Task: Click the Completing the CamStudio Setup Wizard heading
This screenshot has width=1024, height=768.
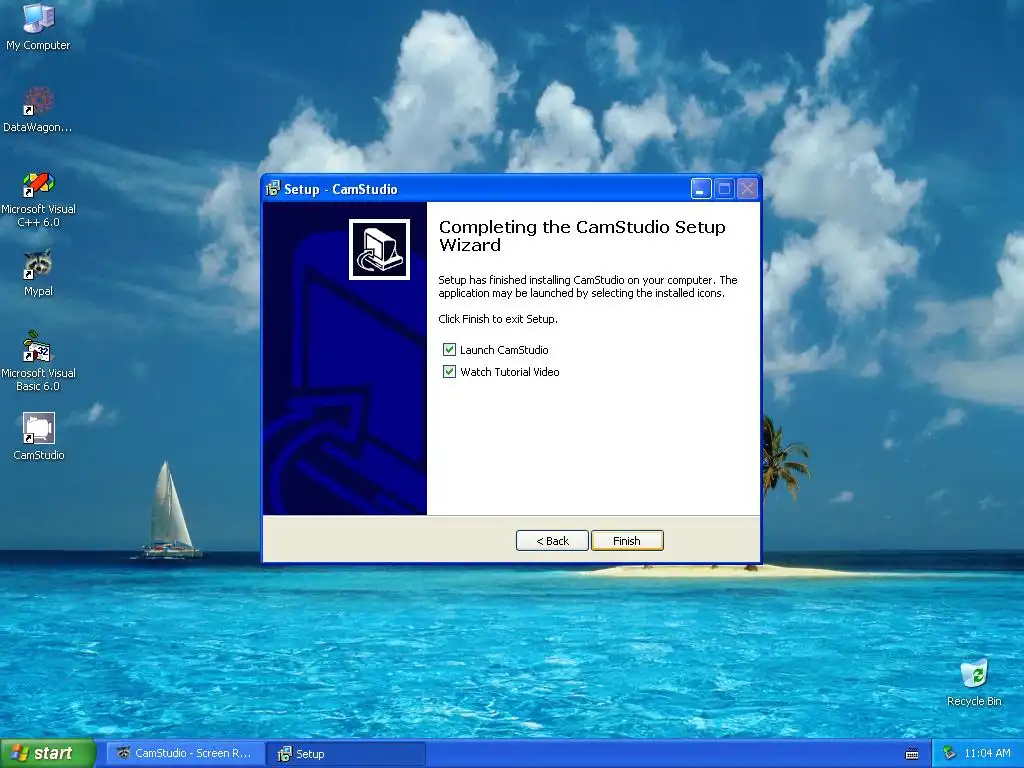Action: click(x=582, y=236)
